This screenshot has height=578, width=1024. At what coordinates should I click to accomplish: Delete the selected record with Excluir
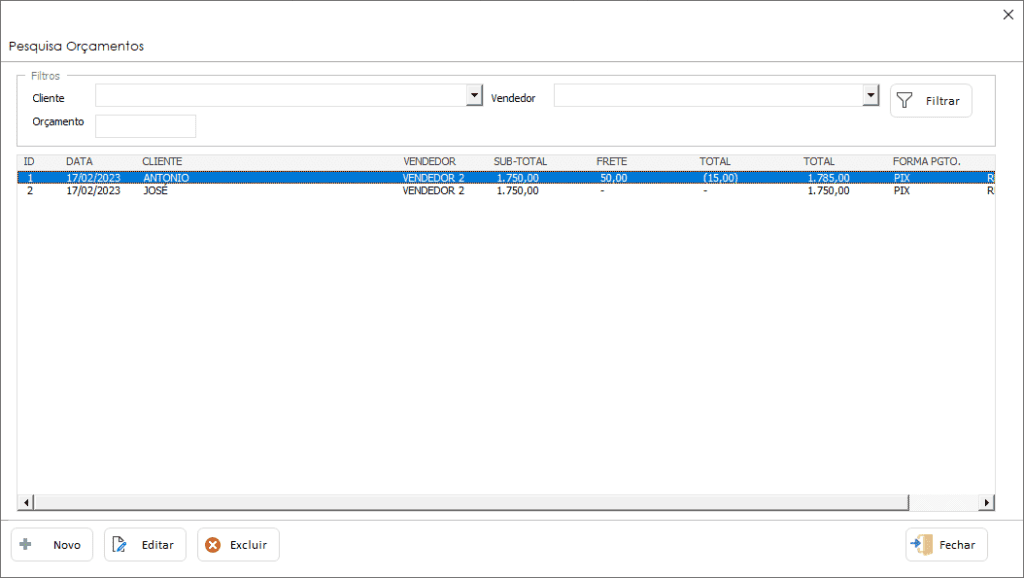point(238,544)
